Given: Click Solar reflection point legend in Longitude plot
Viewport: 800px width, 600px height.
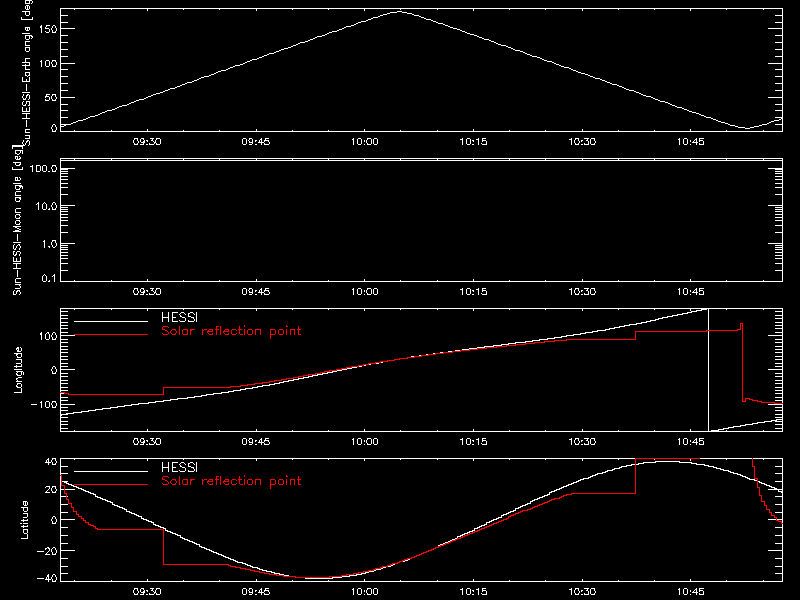Looking at the screenshot, I should (x=231, y=331).
